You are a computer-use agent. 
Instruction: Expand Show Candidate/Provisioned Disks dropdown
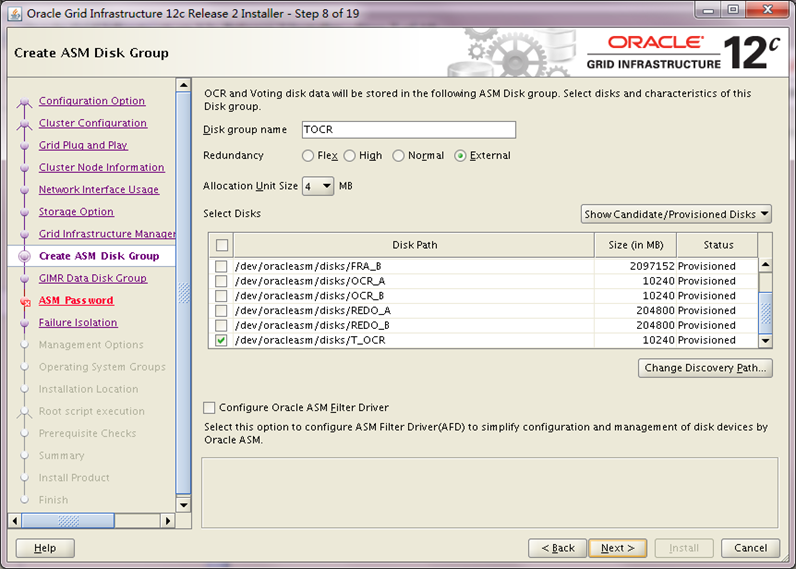coord(676,214)
